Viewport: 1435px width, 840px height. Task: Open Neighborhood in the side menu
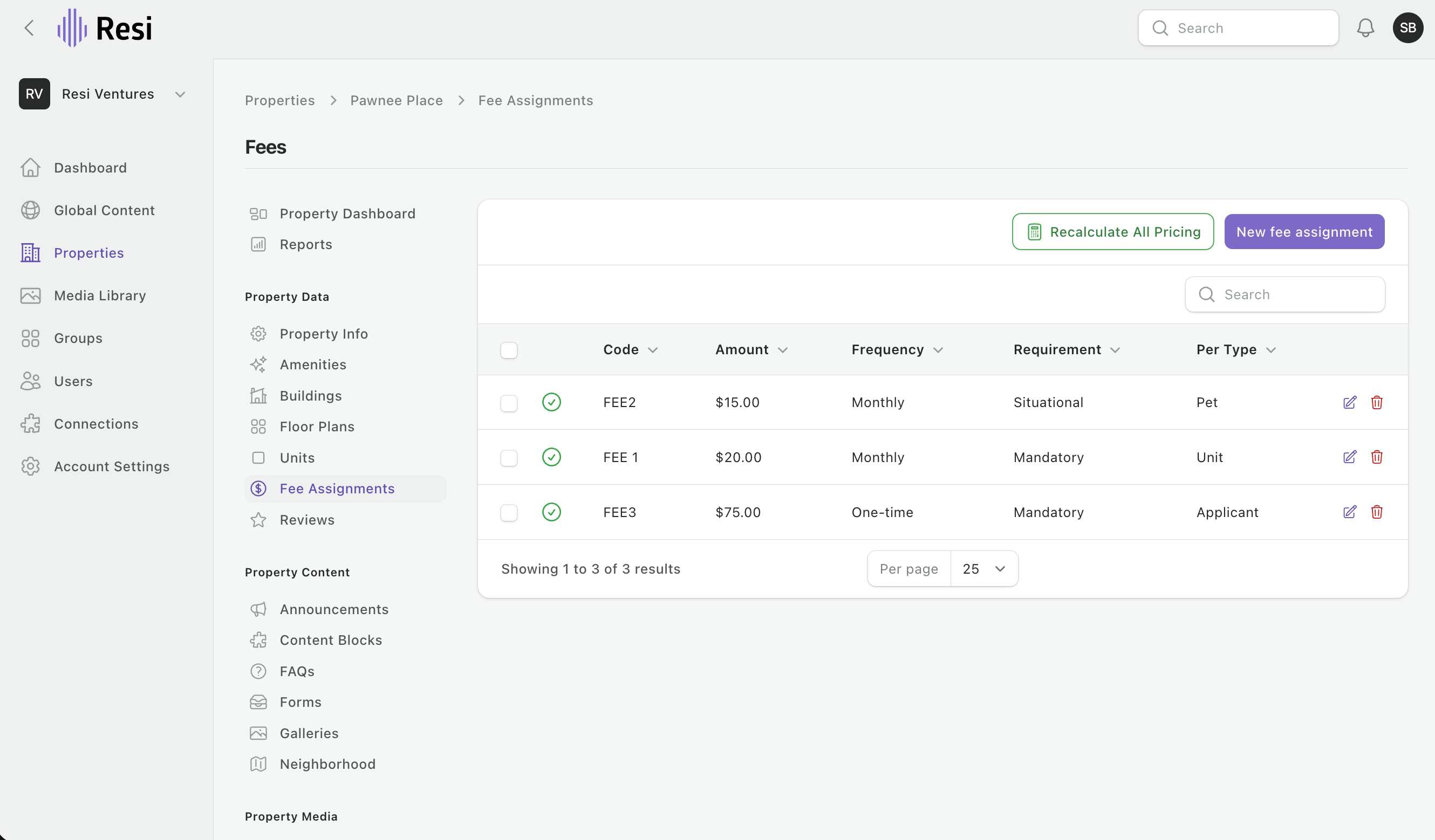click(x=345, y=765)
